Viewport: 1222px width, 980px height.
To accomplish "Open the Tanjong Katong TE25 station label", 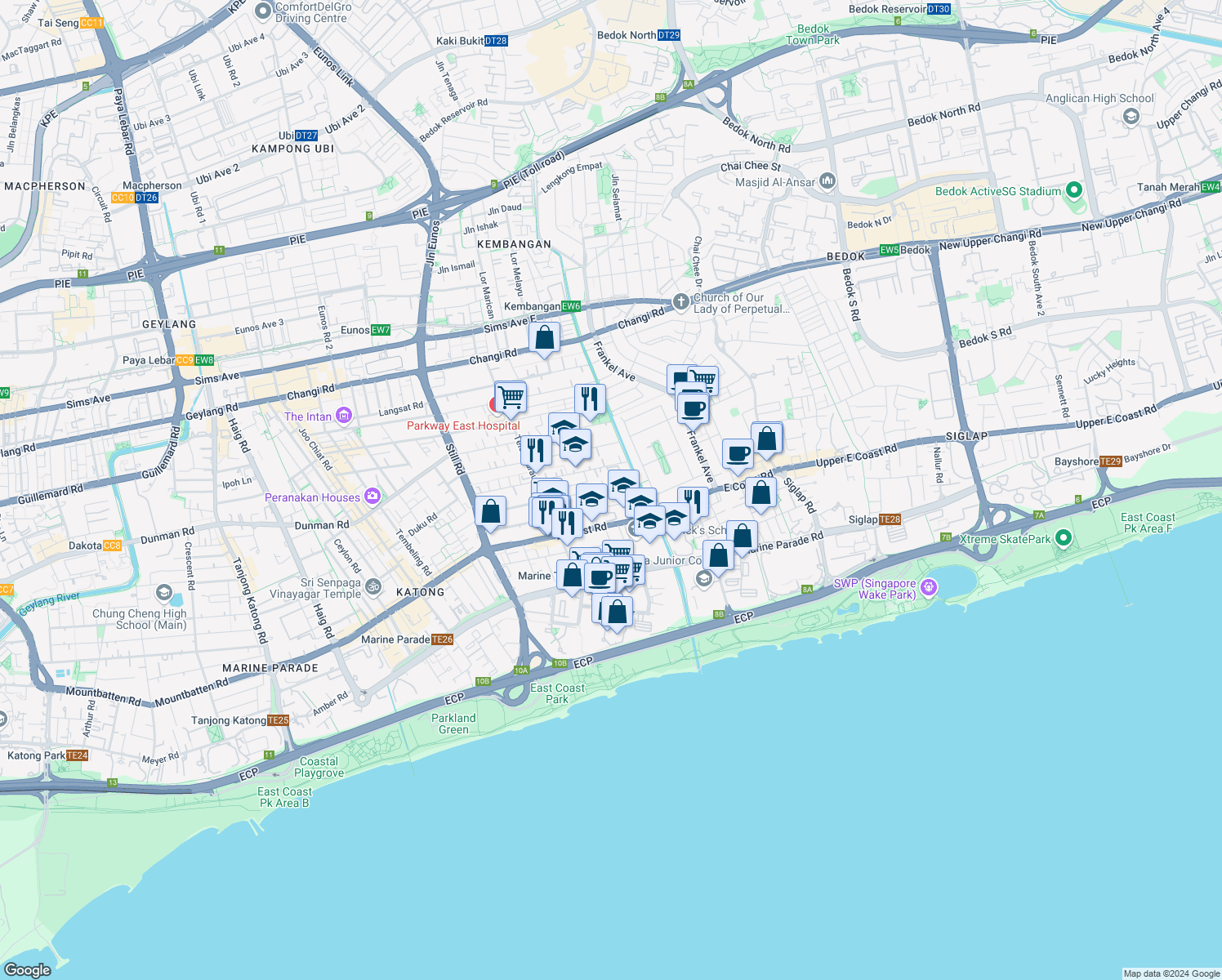I will click(x=240, y=720).
